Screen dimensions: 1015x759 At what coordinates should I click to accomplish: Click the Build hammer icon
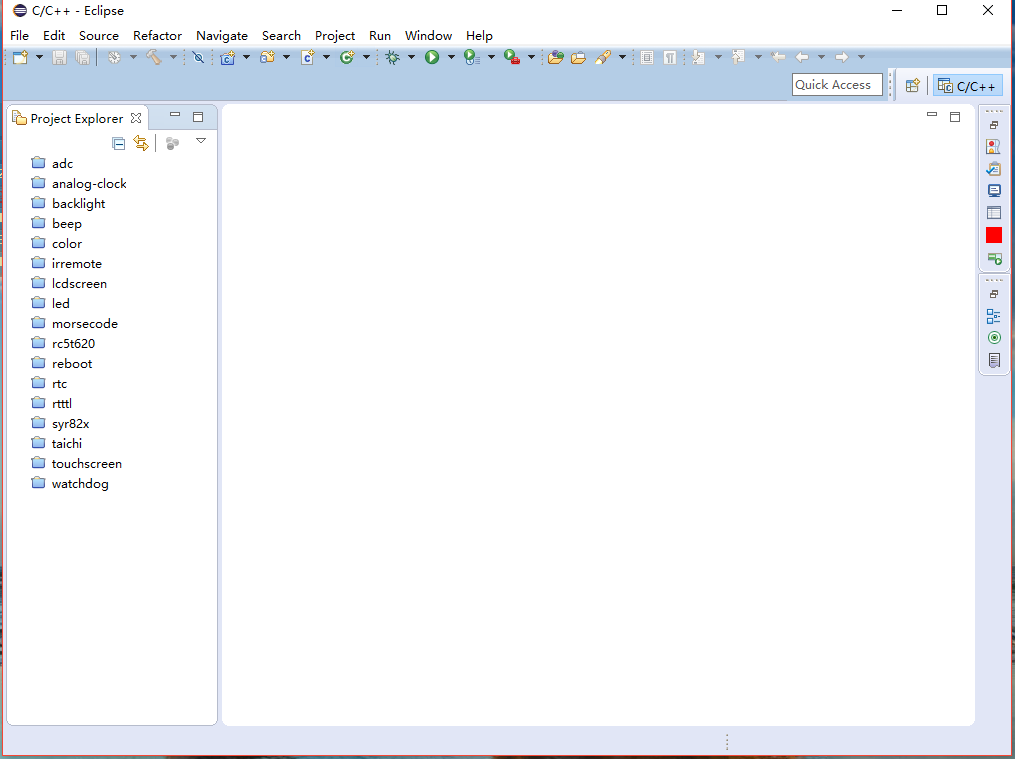[x=154, y=58]
